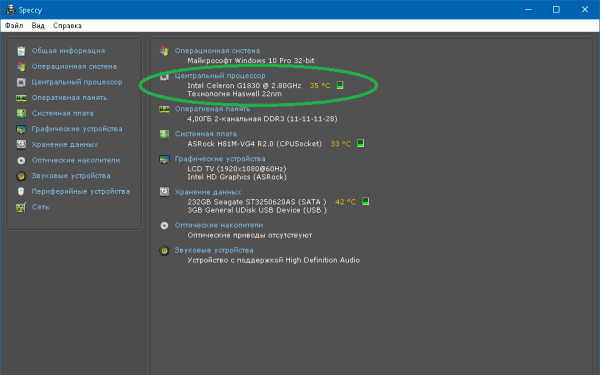Select Системная плата in the sidebar
600x375 pixels.
62,114
